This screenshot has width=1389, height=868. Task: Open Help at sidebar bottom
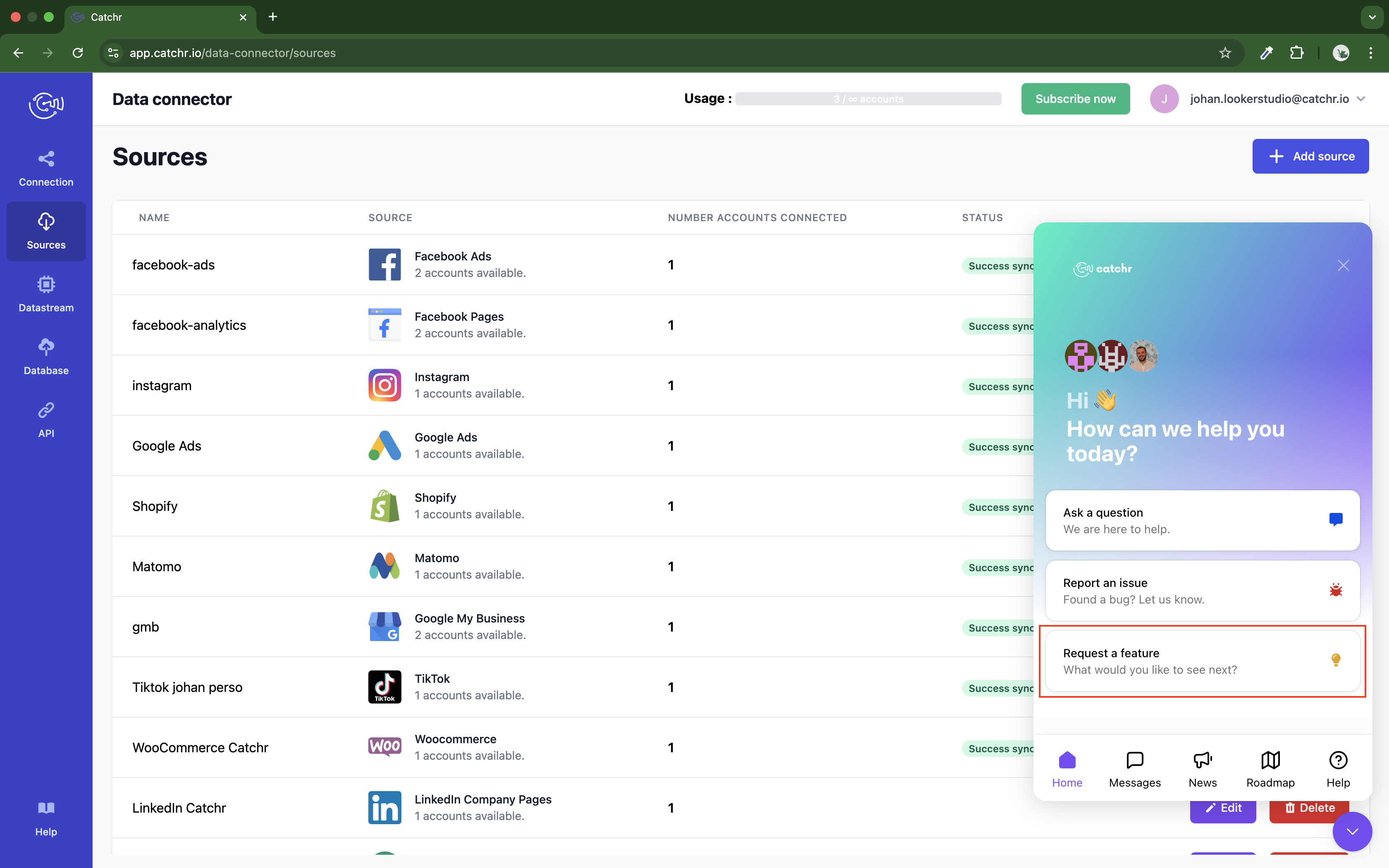(46, 819)
